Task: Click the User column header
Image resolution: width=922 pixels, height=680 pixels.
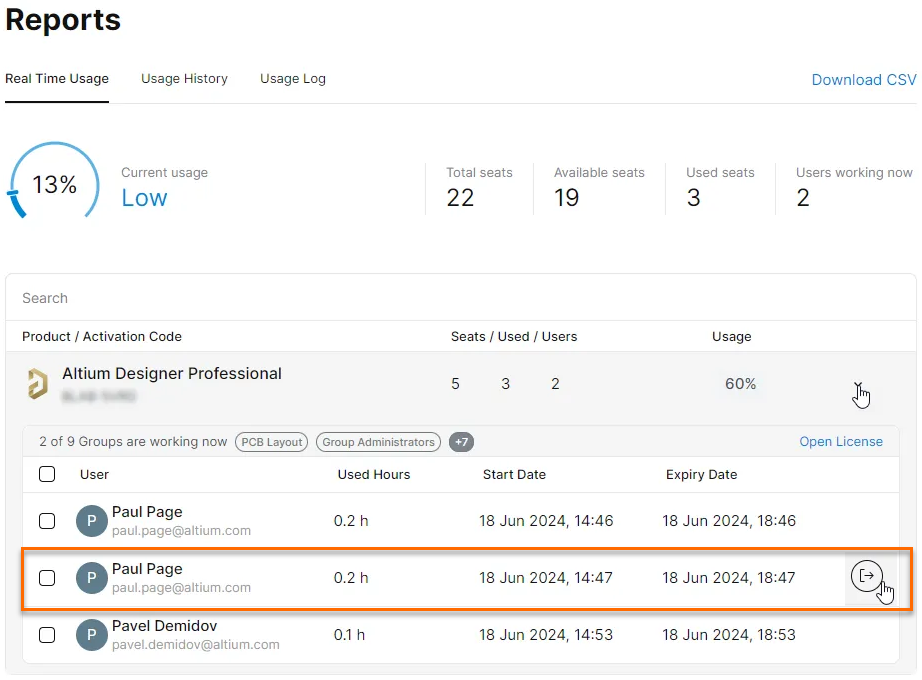Action: [94, 475]
